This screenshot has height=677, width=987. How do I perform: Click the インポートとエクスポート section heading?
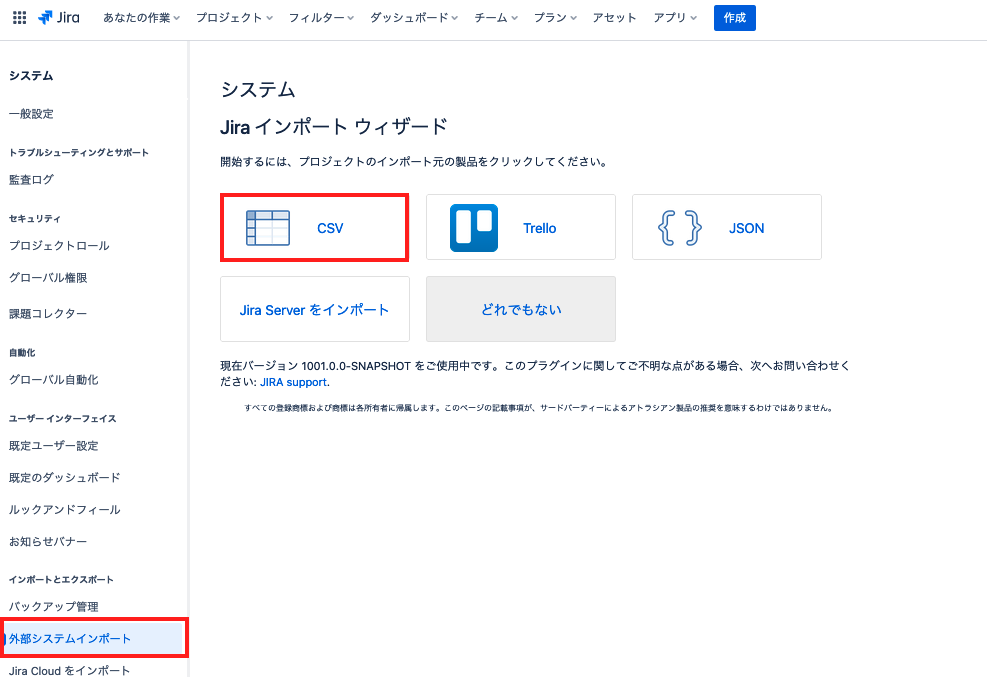pyautogui.click(x=61, y=579)
